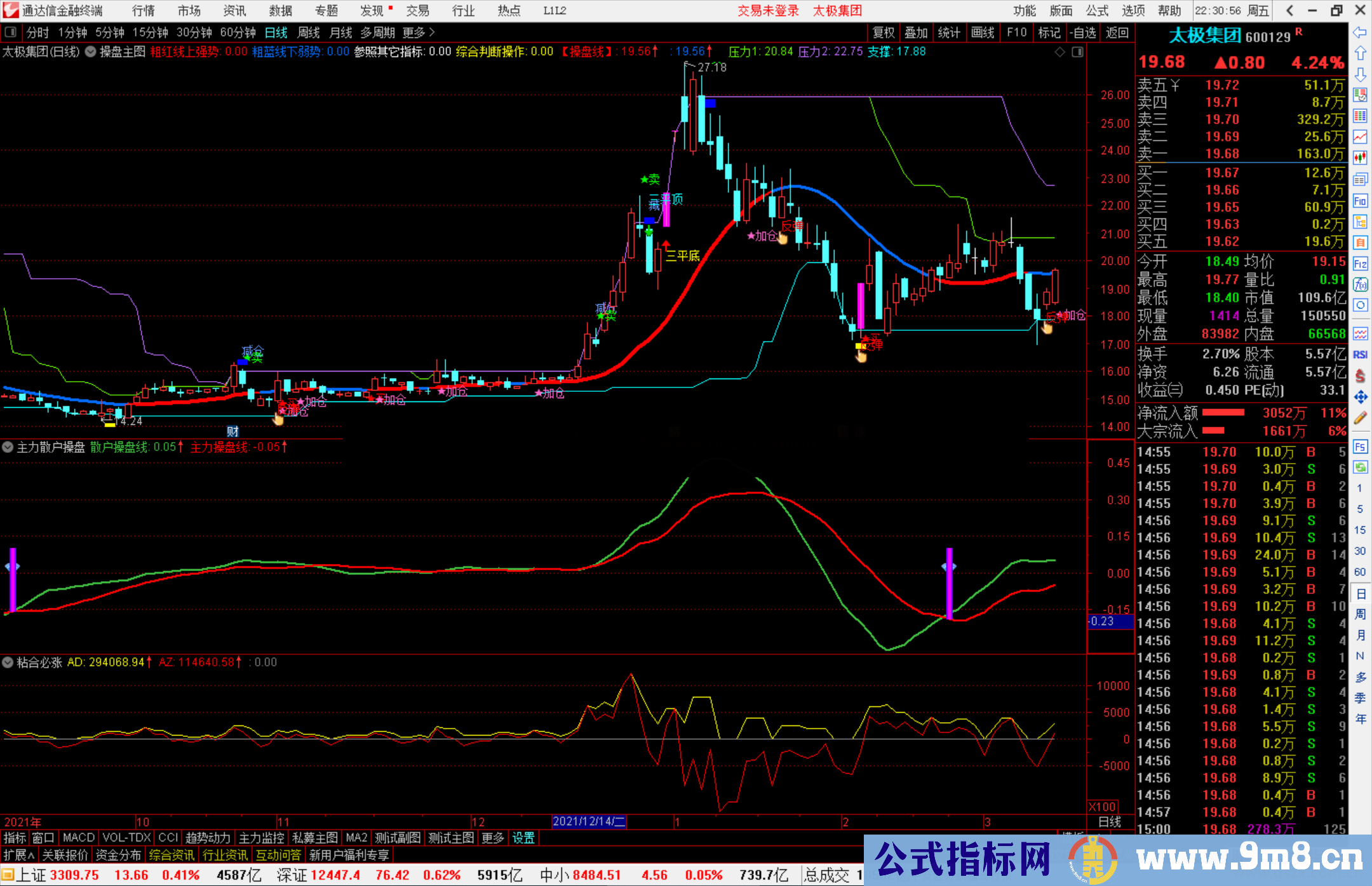
Task: Click the formula f(x) icon in sidebar
Action: point(1360,285)
